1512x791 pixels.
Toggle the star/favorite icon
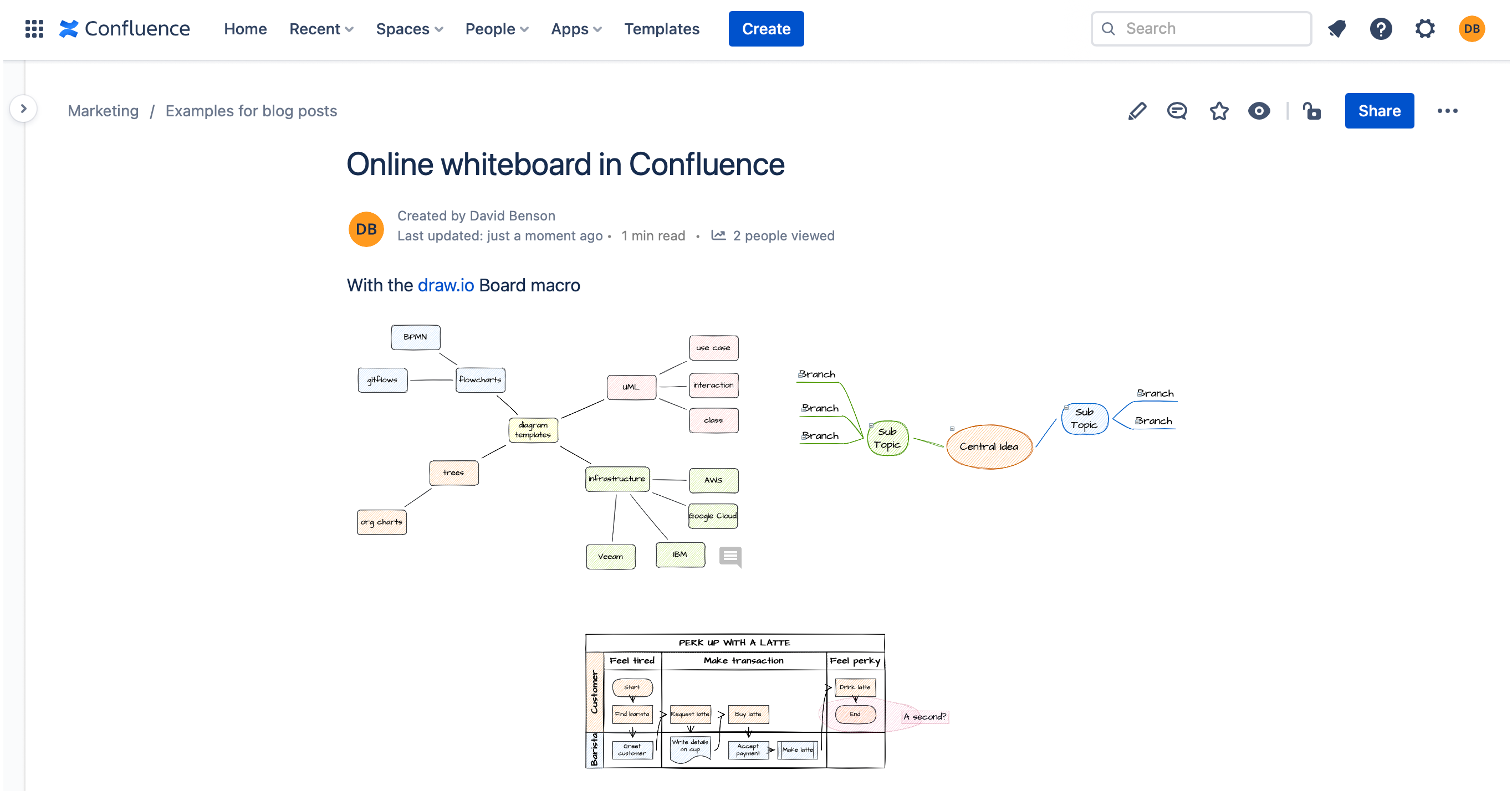pyautogui.click(x=1218, y=111)
